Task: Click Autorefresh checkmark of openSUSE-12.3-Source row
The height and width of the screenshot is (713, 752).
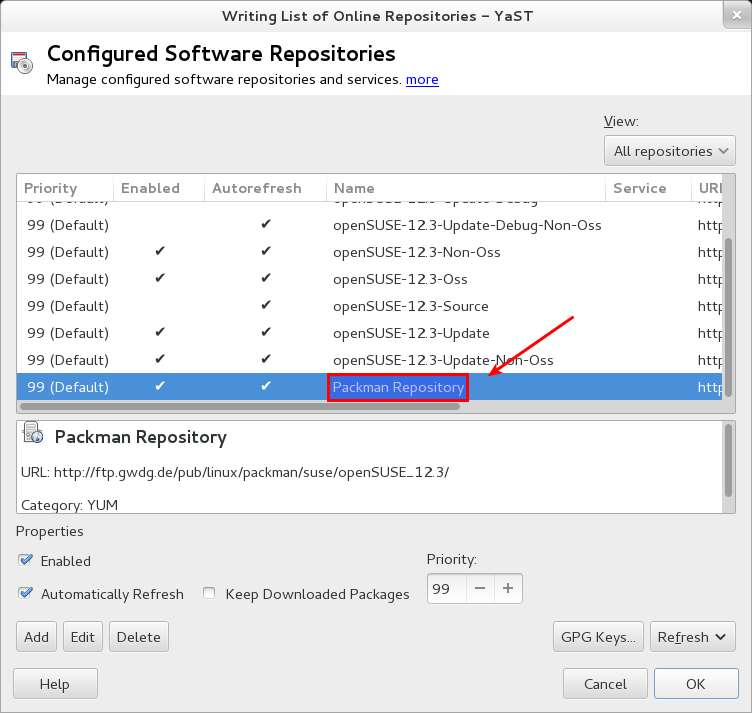Action: point(266,304)
